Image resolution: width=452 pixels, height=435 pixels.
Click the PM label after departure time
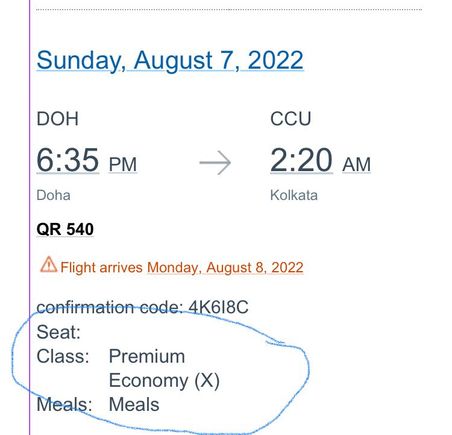click(x=123, y=164)
